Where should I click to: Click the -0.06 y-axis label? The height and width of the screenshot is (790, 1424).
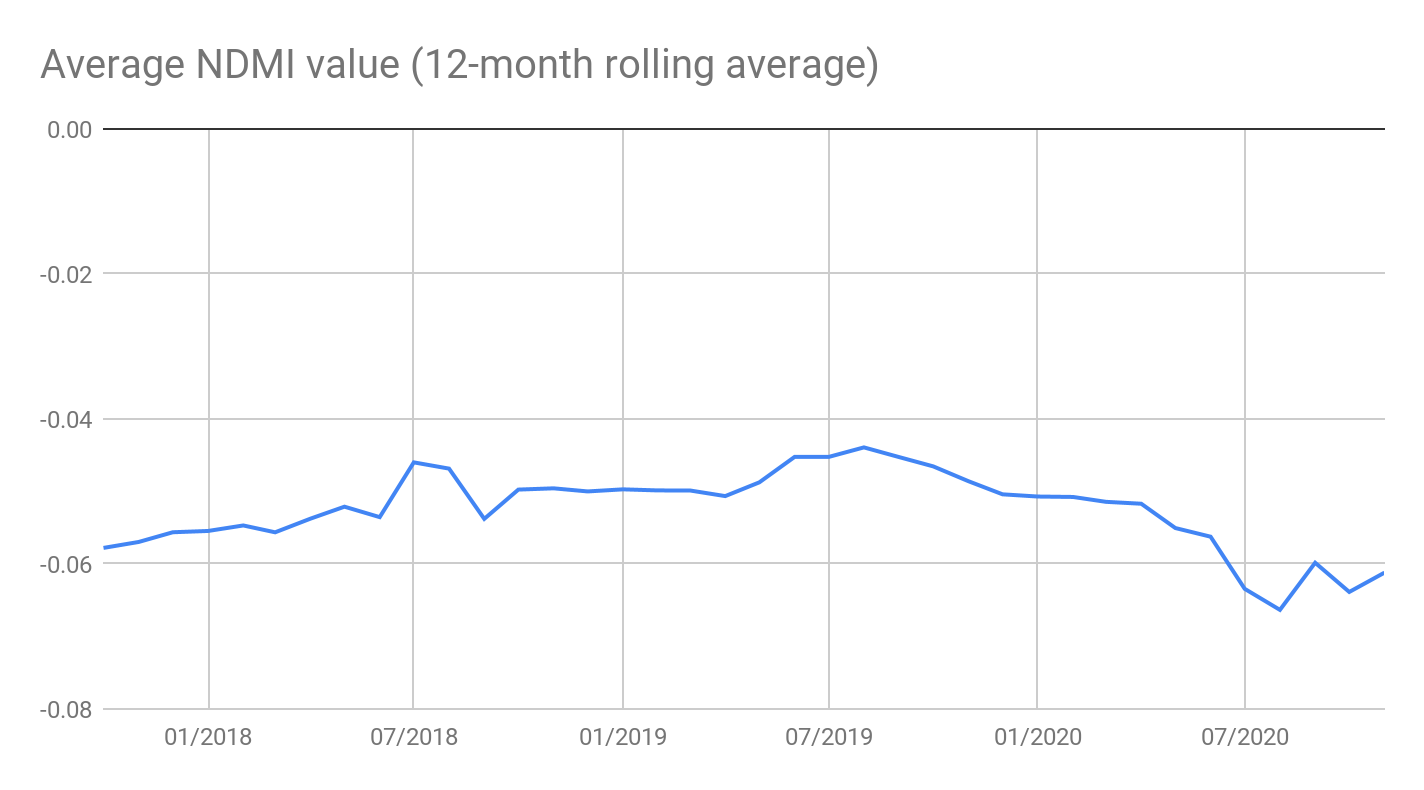tap(66, 564)
